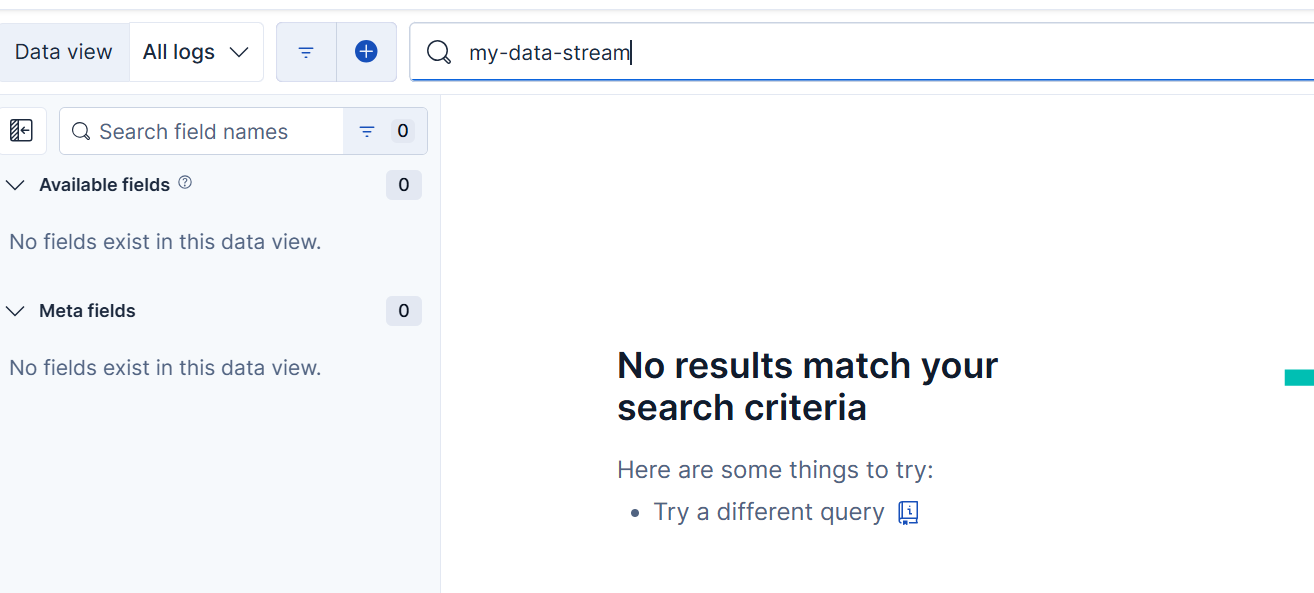Click the my-data-stream query input

pos(850,52)
